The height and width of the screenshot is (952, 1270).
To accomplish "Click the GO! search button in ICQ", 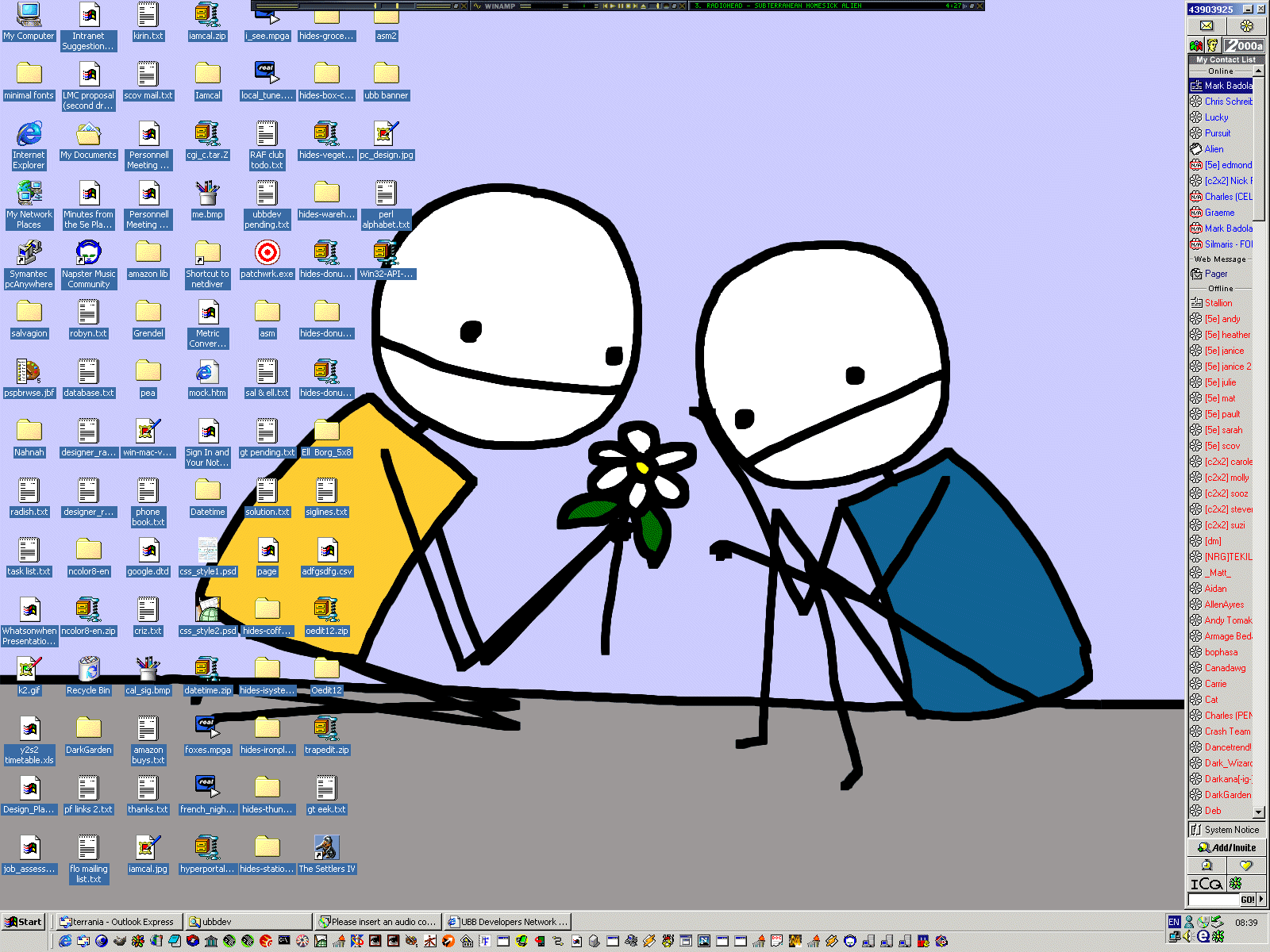I will click(x=1247, y=900).
